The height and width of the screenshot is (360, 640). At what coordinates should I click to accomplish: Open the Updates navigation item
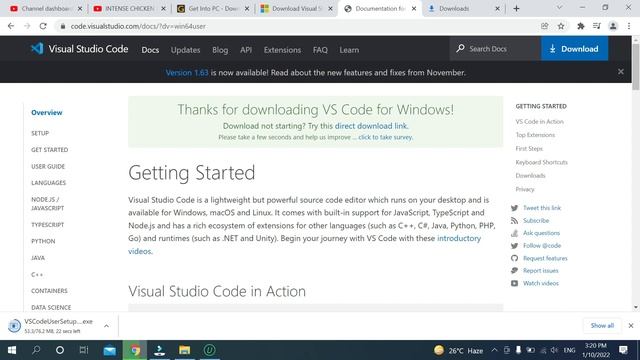[x=185, y=50]
